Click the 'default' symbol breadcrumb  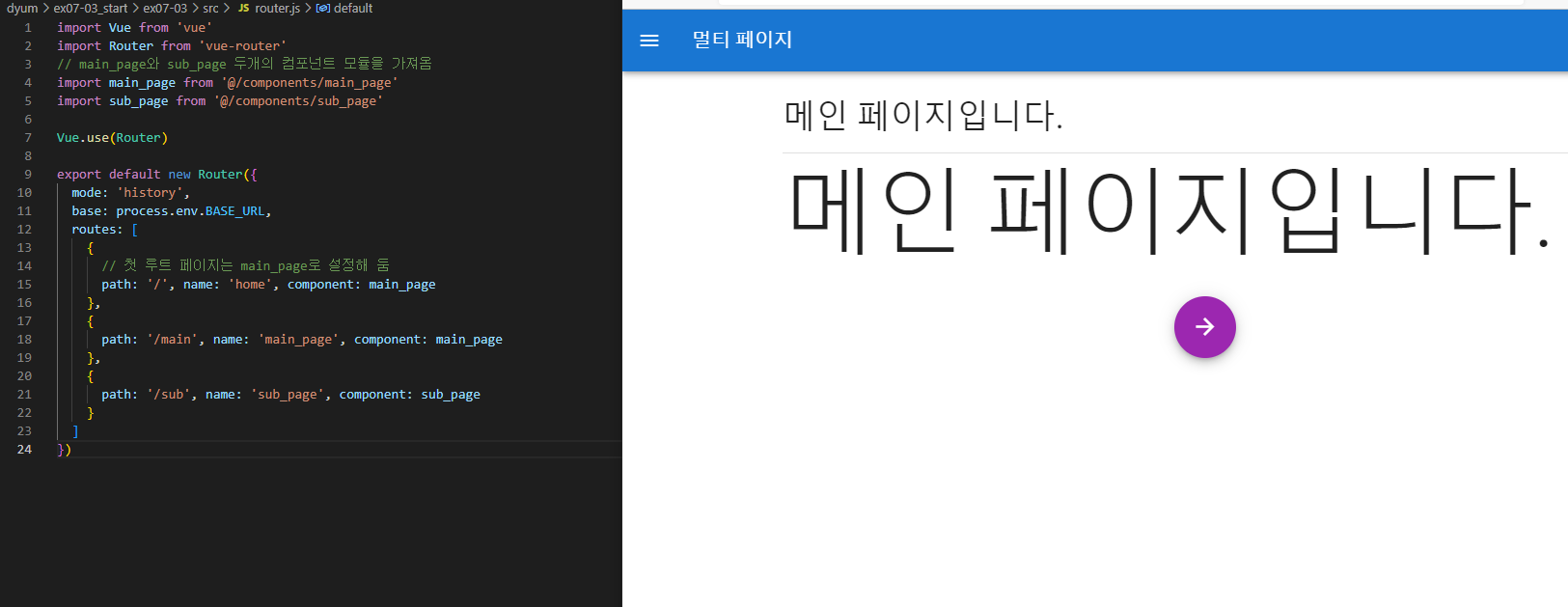tap(353, 8)
